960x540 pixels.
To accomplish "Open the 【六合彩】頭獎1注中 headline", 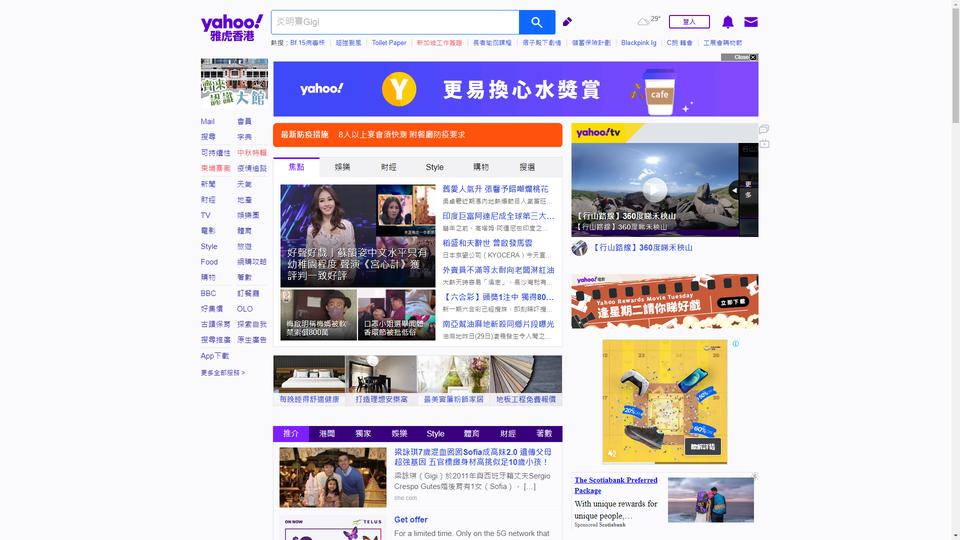I will 498,297.
